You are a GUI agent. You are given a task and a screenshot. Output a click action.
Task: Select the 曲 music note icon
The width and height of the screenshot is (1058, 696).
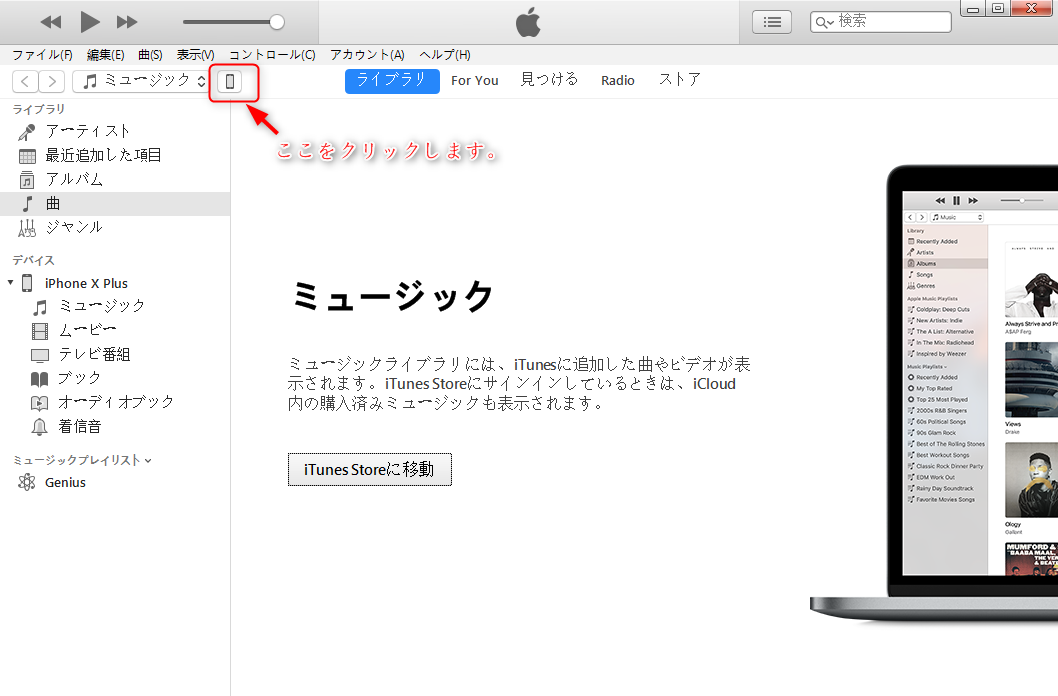pyautogui.click(x=27, y=204)
